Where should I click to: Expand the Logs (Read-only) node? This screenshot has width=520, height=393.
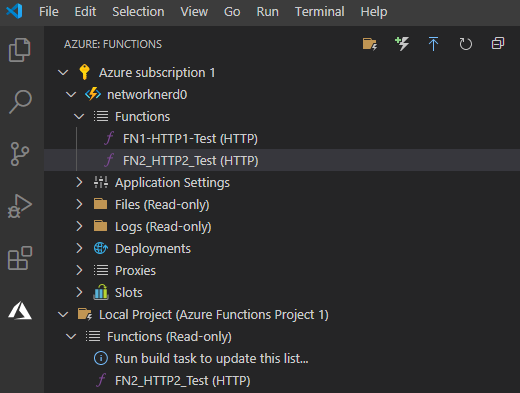pyautogui.click(x=79, y=226)
